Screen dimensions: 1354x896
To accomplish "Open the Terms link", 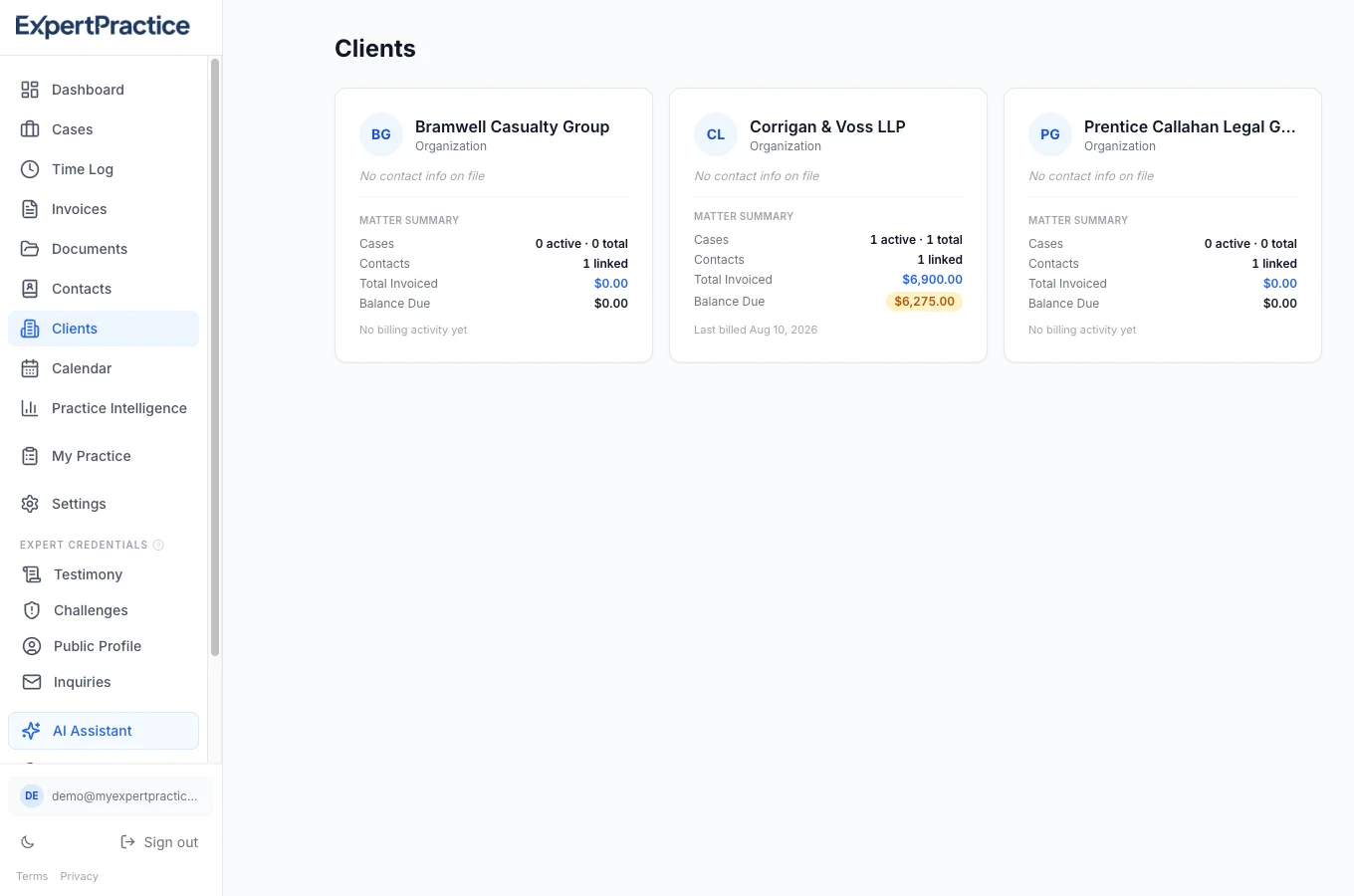I will [32, 876].
